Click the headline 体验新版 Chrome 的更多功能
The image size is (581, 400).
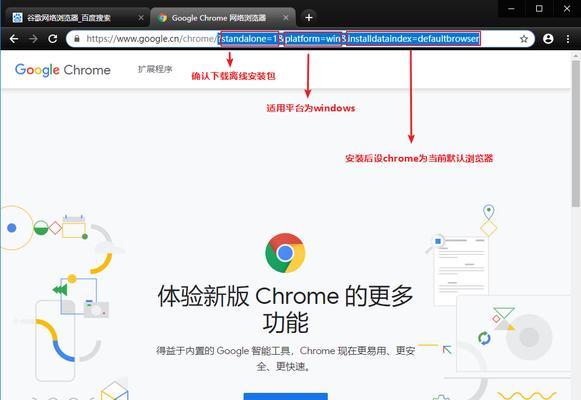click(285, 309)
